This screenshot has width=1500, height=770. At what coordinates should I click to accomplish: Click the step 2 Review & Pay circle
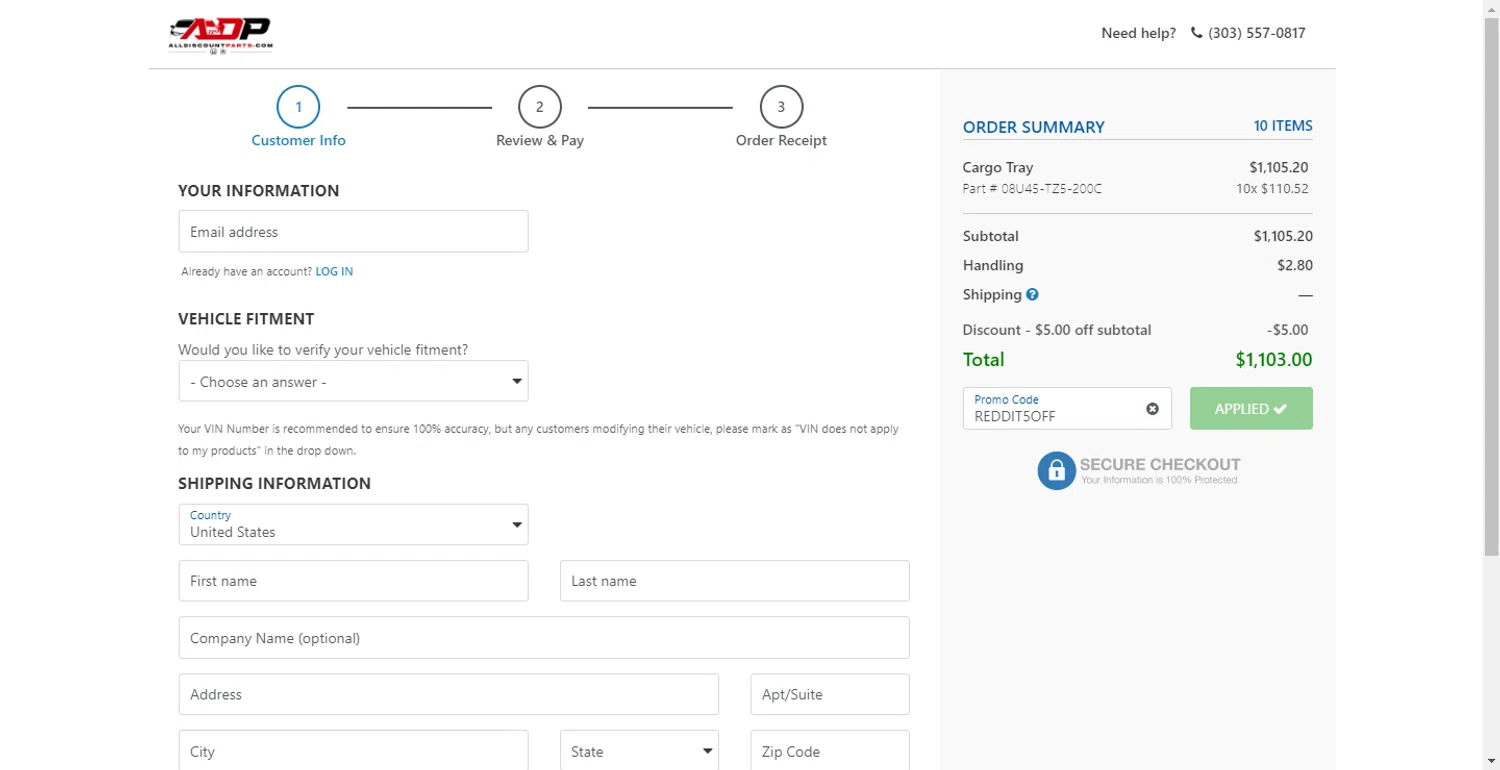540,107
